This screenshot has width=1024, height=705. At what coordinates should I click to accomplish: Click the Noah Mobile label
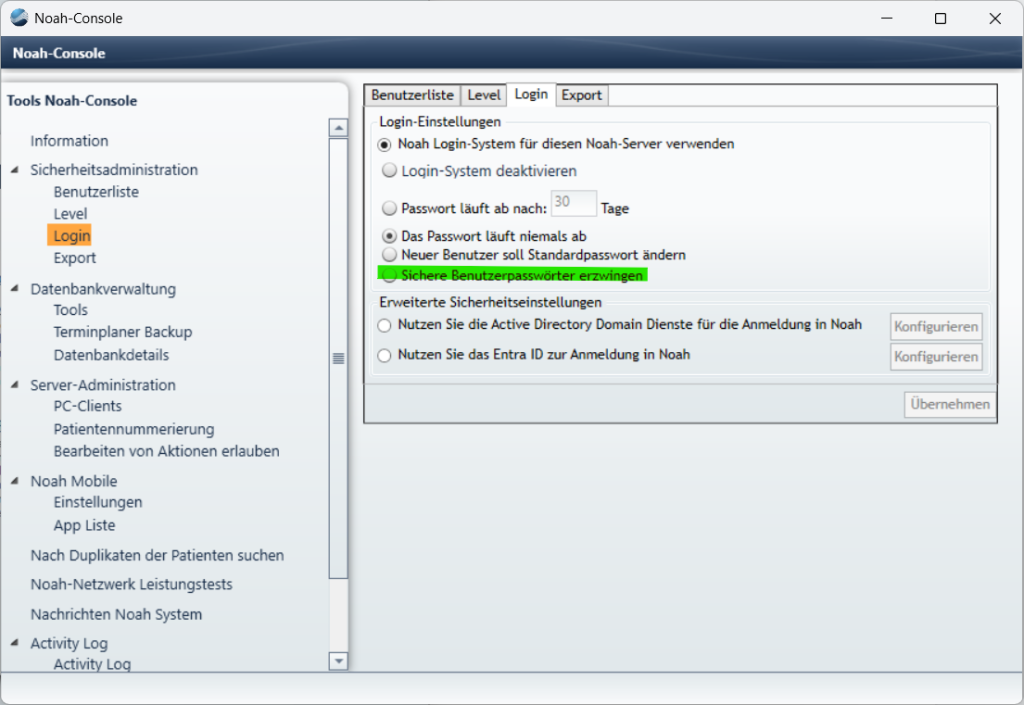click(x=74, y=481)
